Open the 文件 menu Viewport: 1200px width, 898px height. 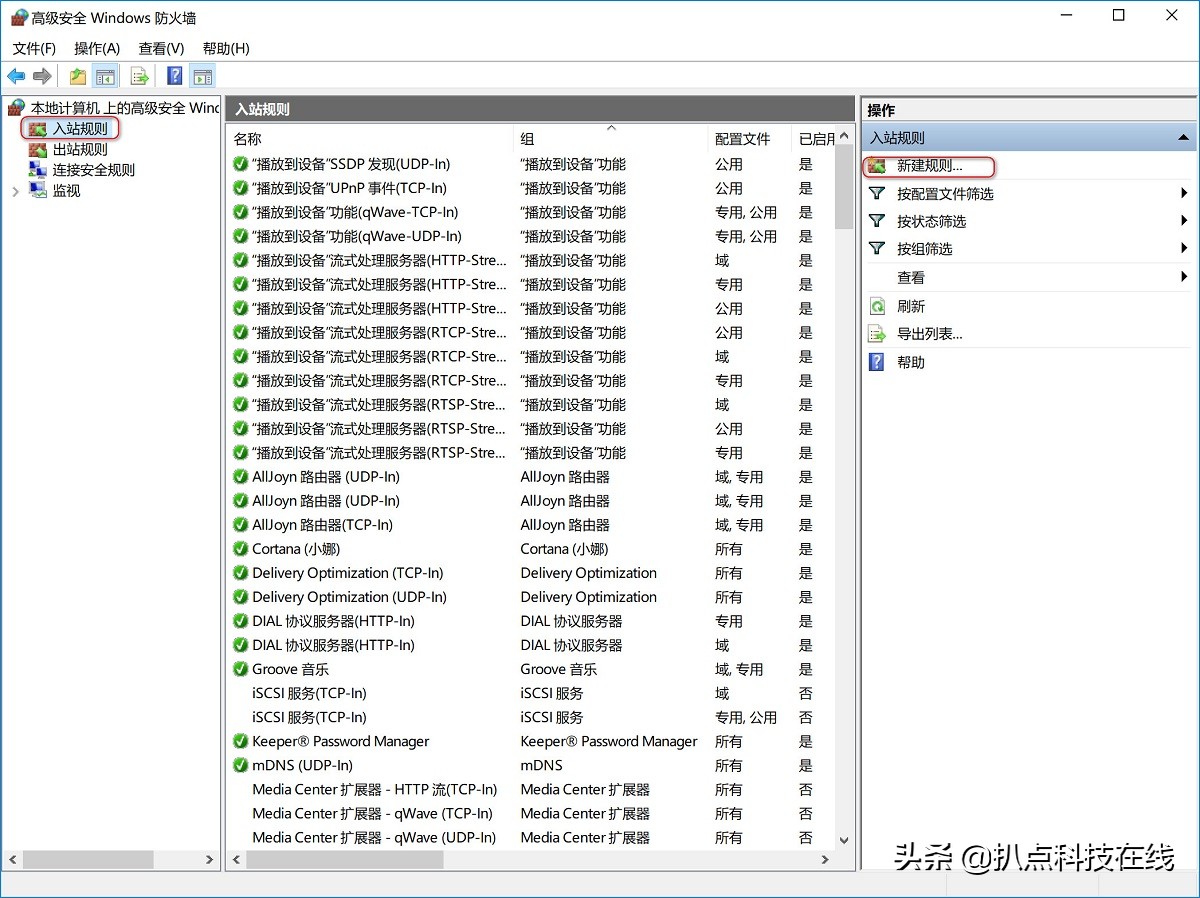[35, 48]
